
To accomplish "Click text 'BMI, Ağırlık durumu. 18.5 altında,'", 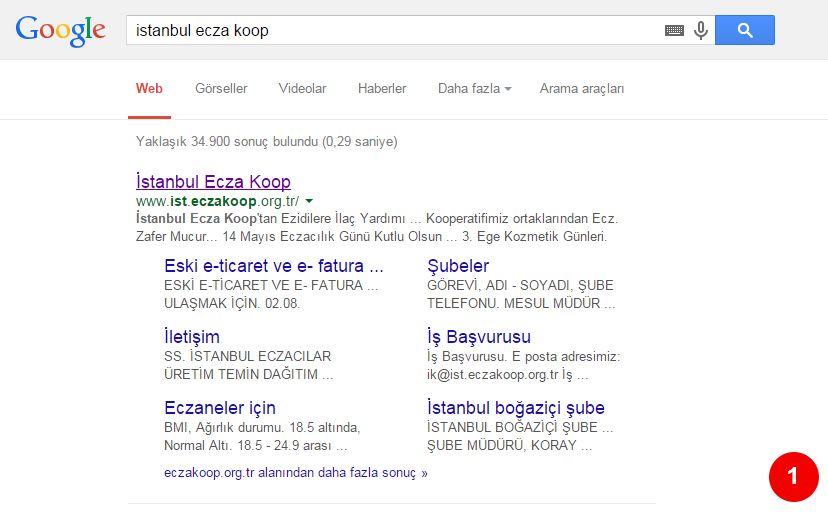I will tap(262, 427).
